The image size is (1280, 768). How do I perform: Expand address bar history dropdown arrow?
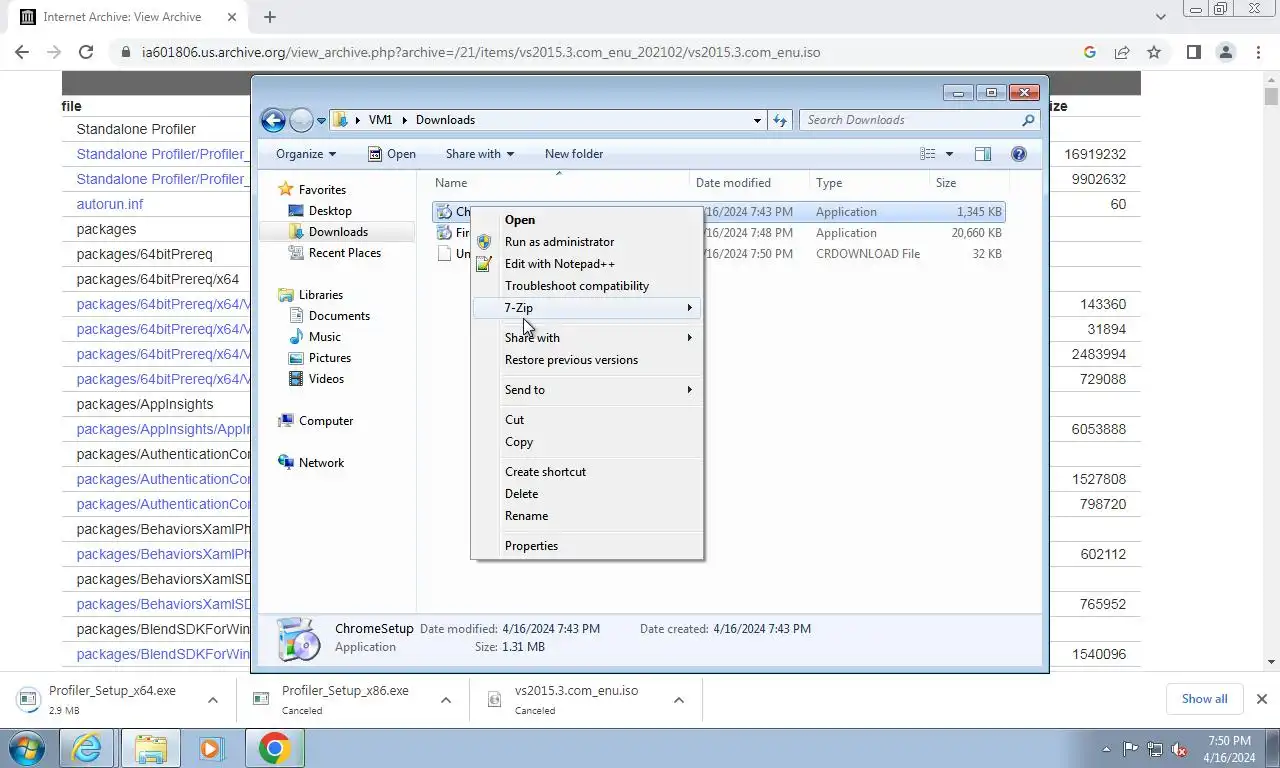757,120
